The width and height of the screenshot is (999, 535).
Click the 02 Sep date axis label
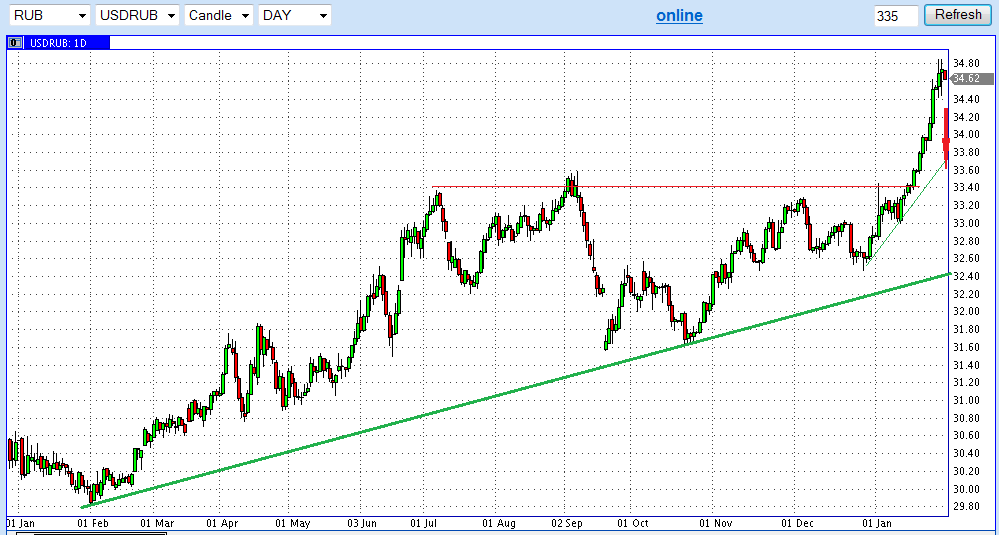coord(567,523)
